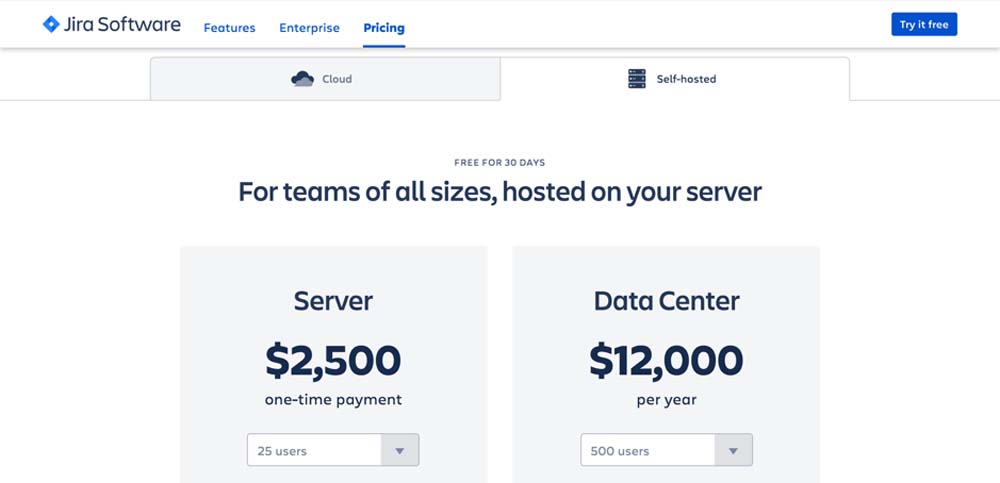Image resolution: width=1000 pixels, height=483 pixels.
Task: Select the Pricing navigation item
Action: [384, 28]
